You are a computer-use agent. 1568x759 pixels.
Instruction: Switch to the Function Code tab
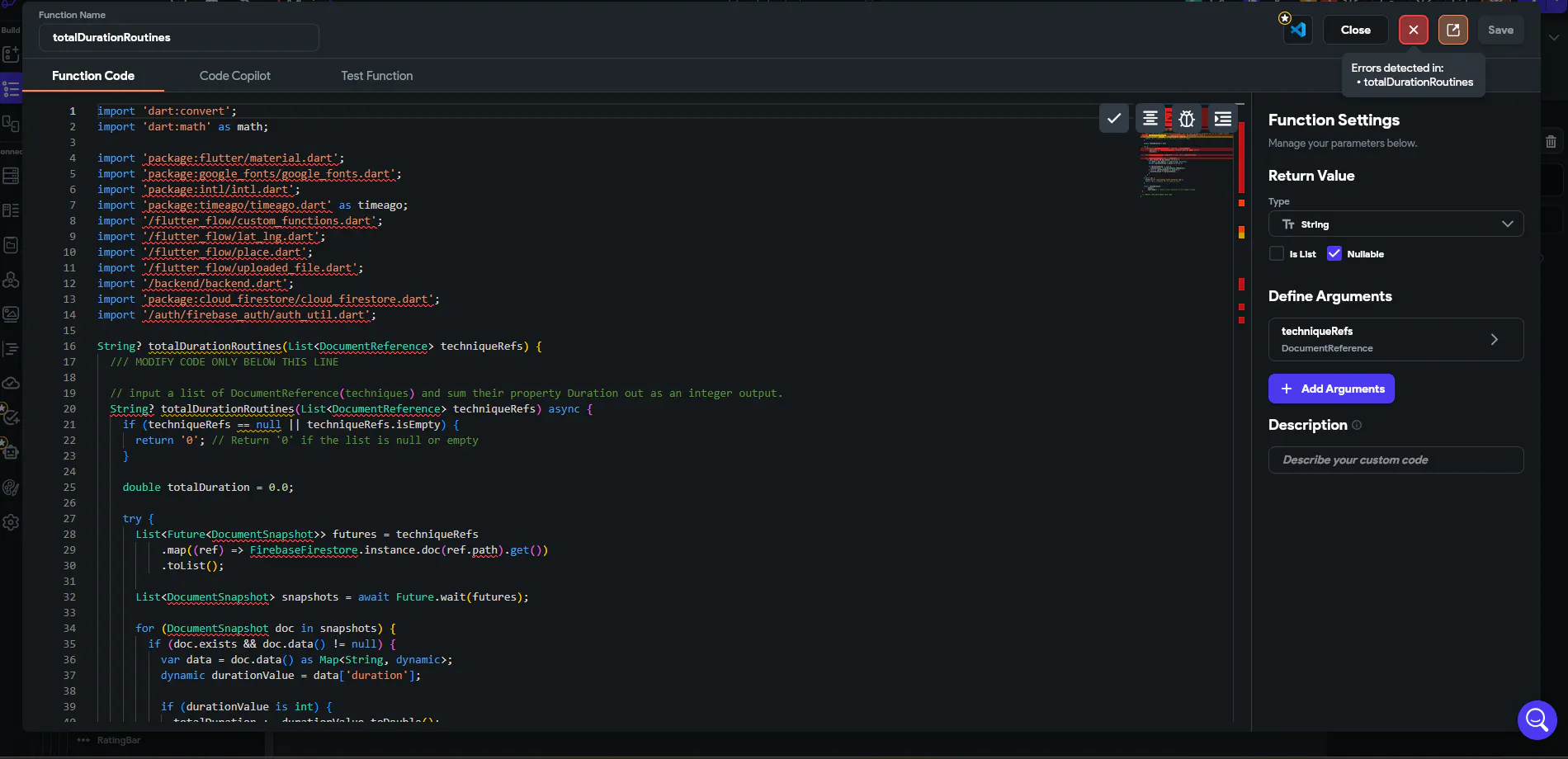point(93,76)
